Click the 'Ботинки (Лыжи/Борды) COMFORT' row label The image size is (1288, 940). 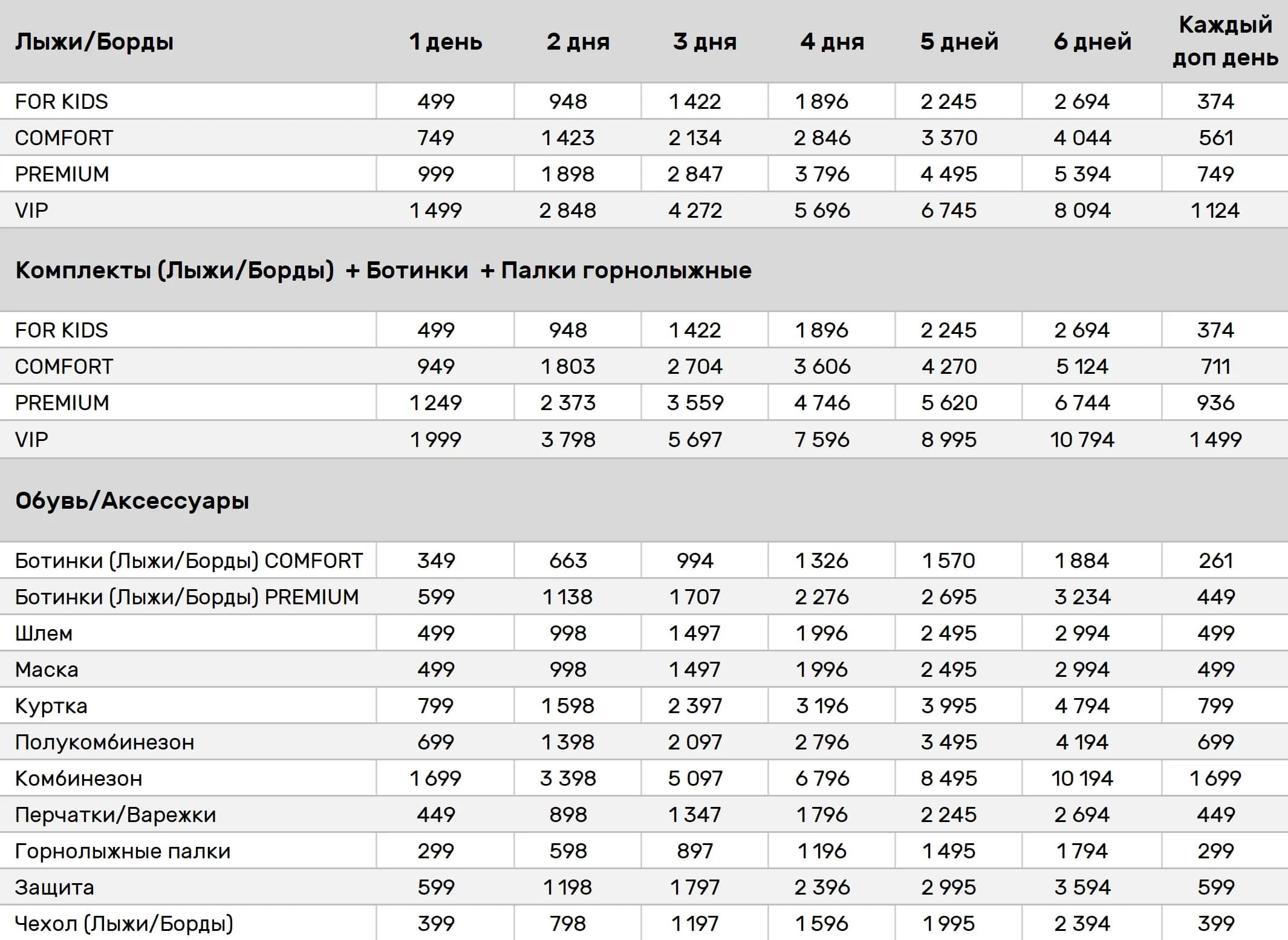click(189, 561)
